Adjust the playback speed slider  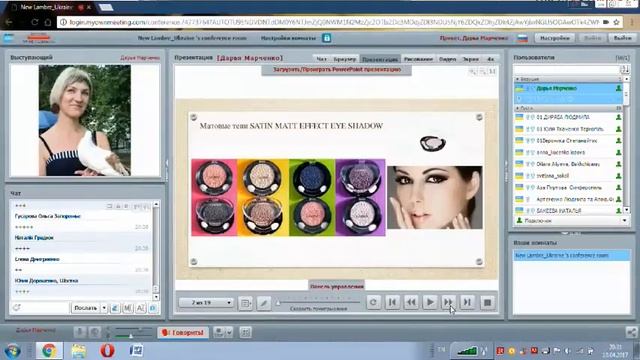coord(318,302)
